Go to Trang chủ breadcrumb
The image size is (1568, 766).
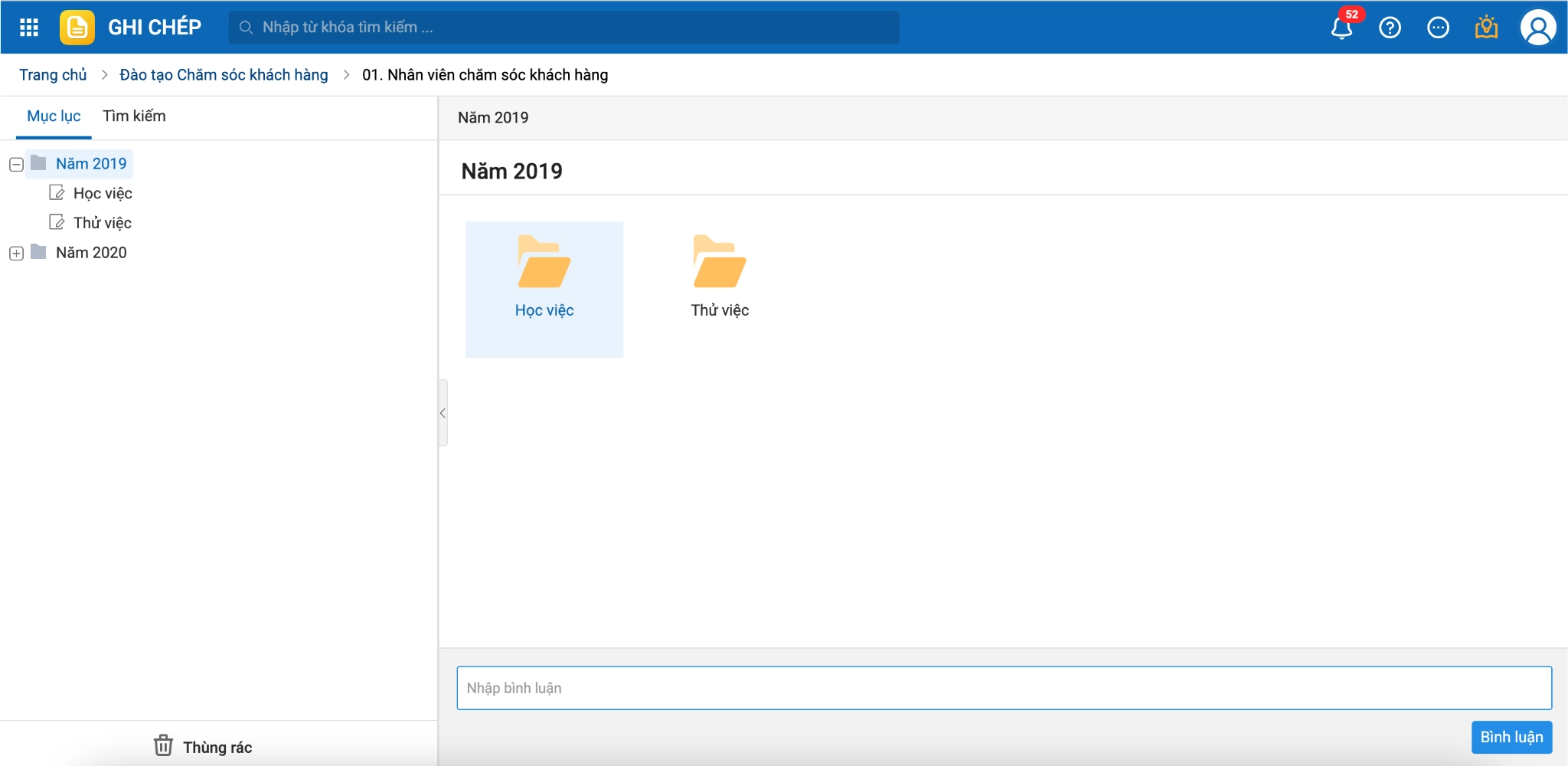[x=53, y=75]
